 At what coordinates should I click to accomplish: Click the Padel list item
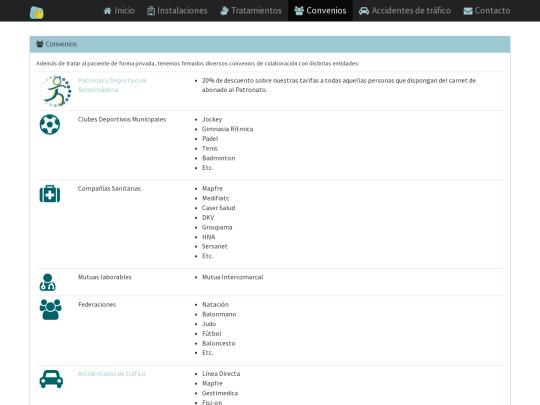[210, 139]
